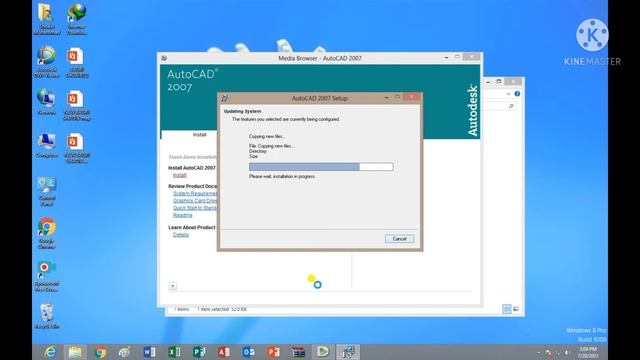Select the Control Panel desktop icon
Image resolution: width=640 pixels, height=360 pixels.
[x=47, y=191]
